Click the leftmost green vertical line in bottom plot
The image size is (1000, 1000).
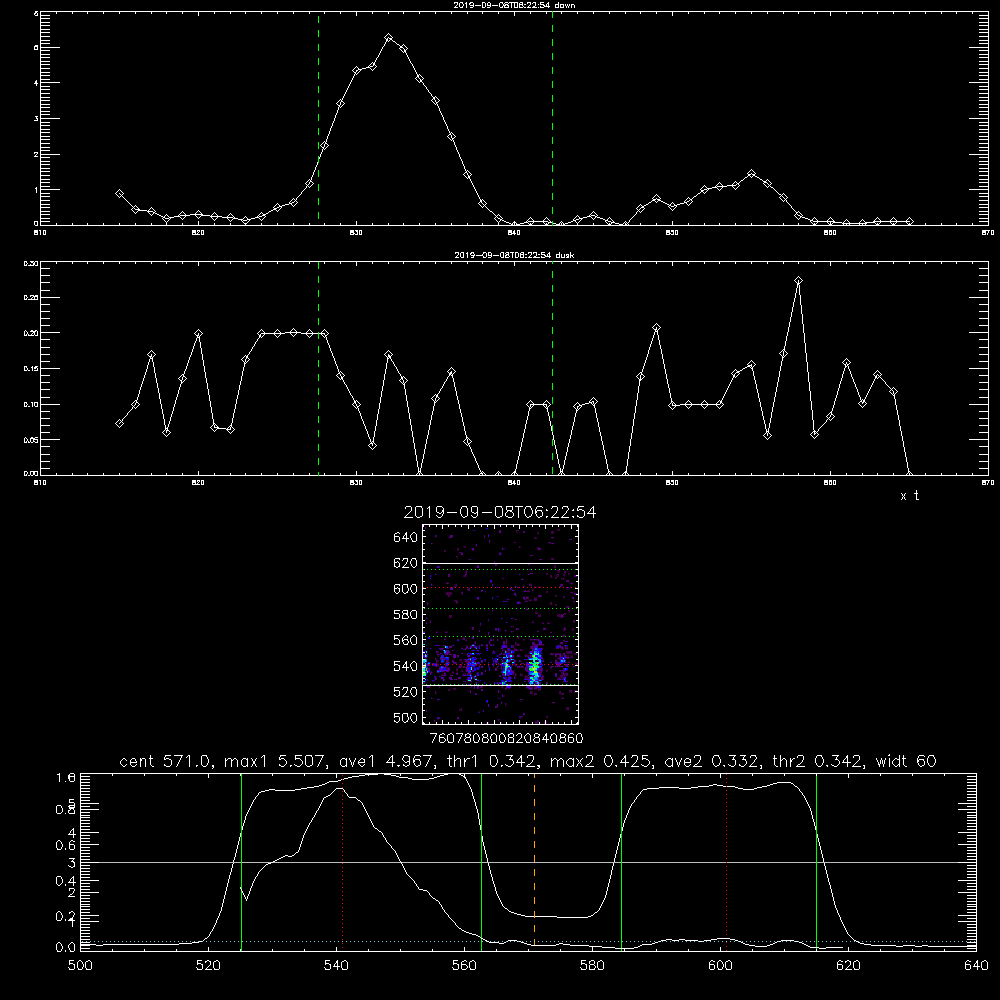click(241, 863)
